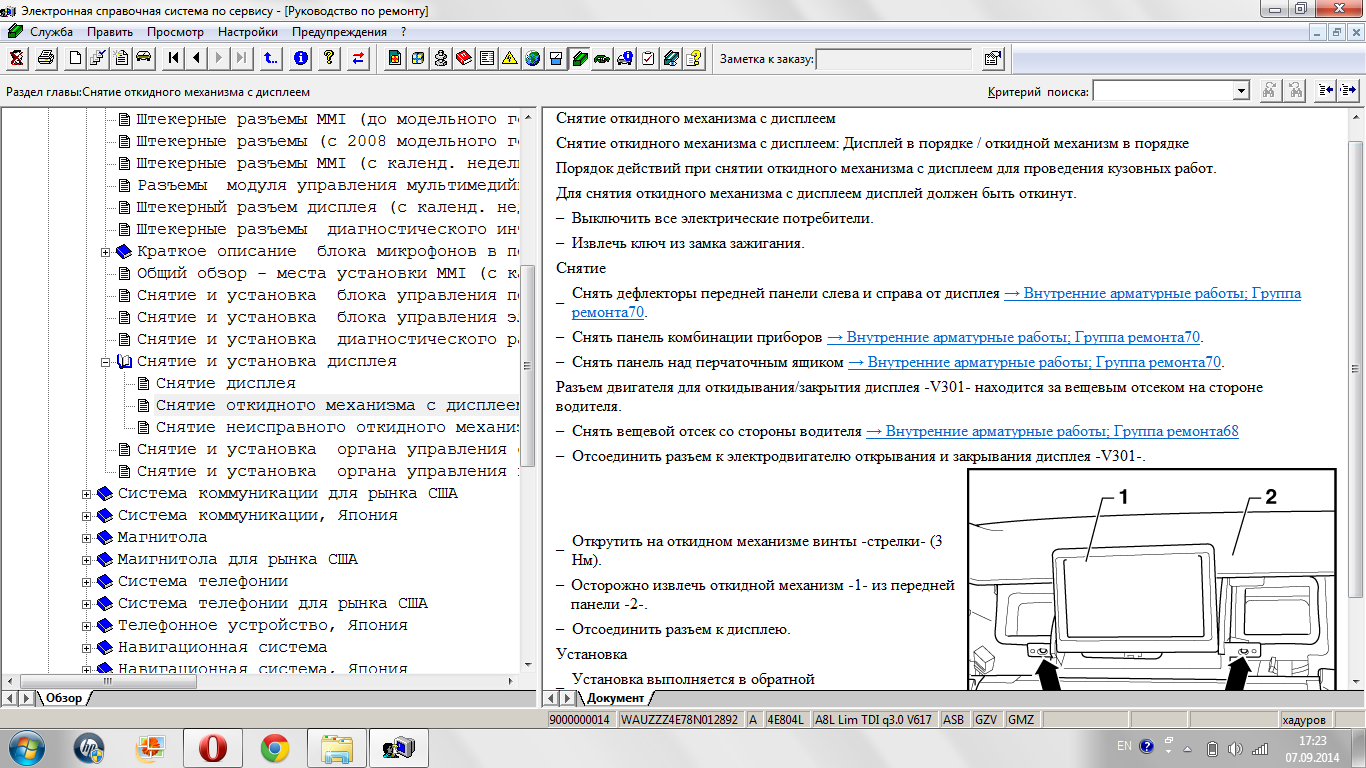Click the yellow question mark toolbar icon
The width and height of the screenshot is (1366, 768).
click(x=328, y=58)
